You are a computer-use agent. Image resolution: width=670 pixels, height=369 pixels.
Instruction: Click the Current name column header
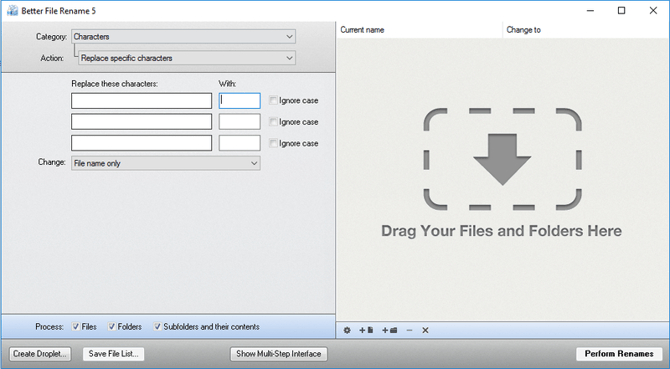click(x=420, y=30)
